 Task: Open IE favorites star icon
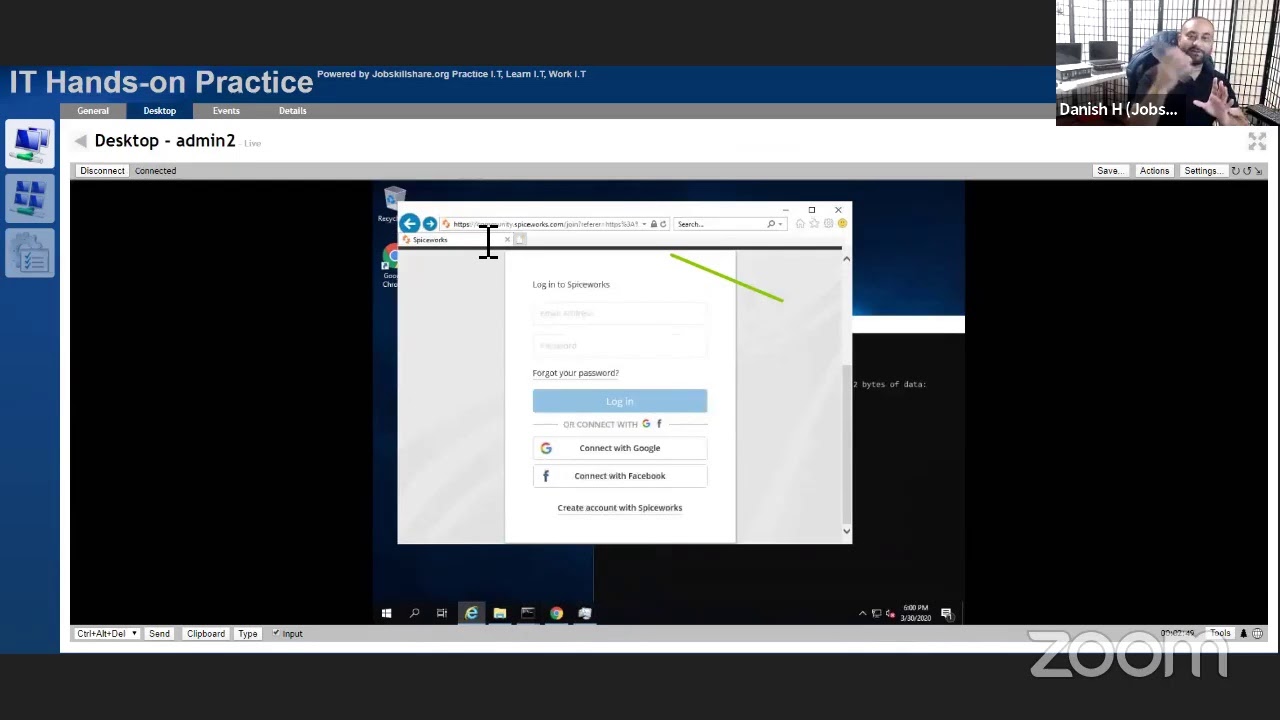tap(814, 224)
